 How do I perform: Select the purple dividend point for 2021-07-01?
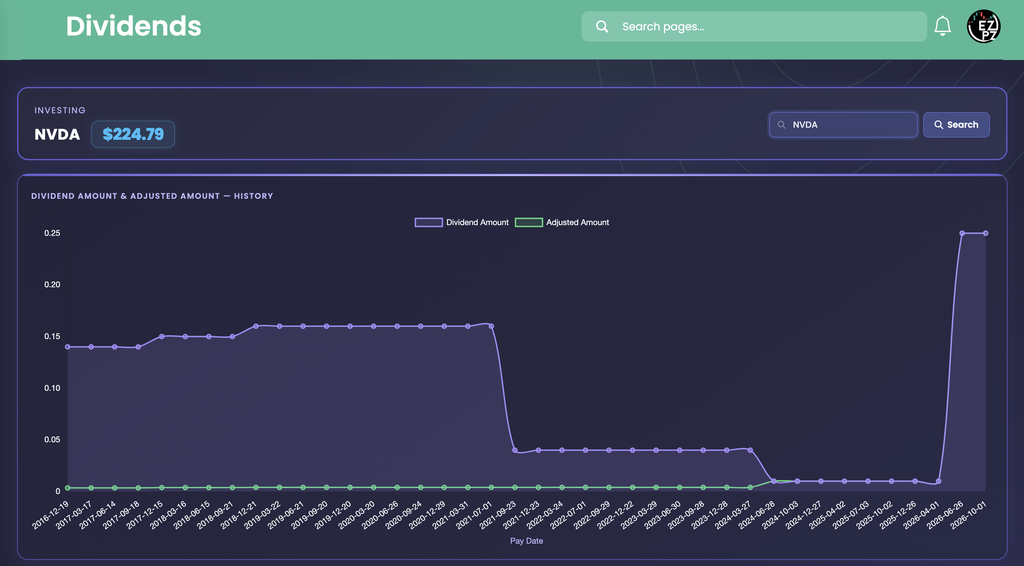click(x=491, y=326)
